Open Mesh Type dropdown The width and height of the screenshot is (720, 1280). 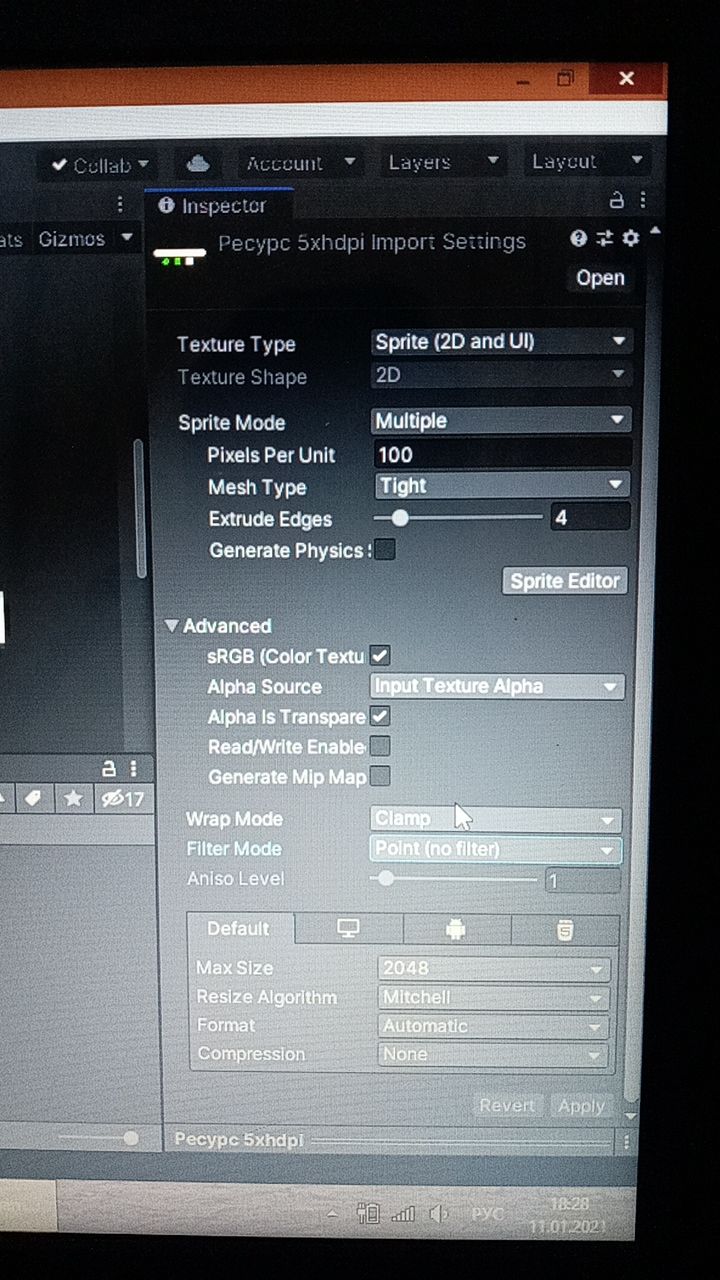pyautogui.click(x=503, y=486)
